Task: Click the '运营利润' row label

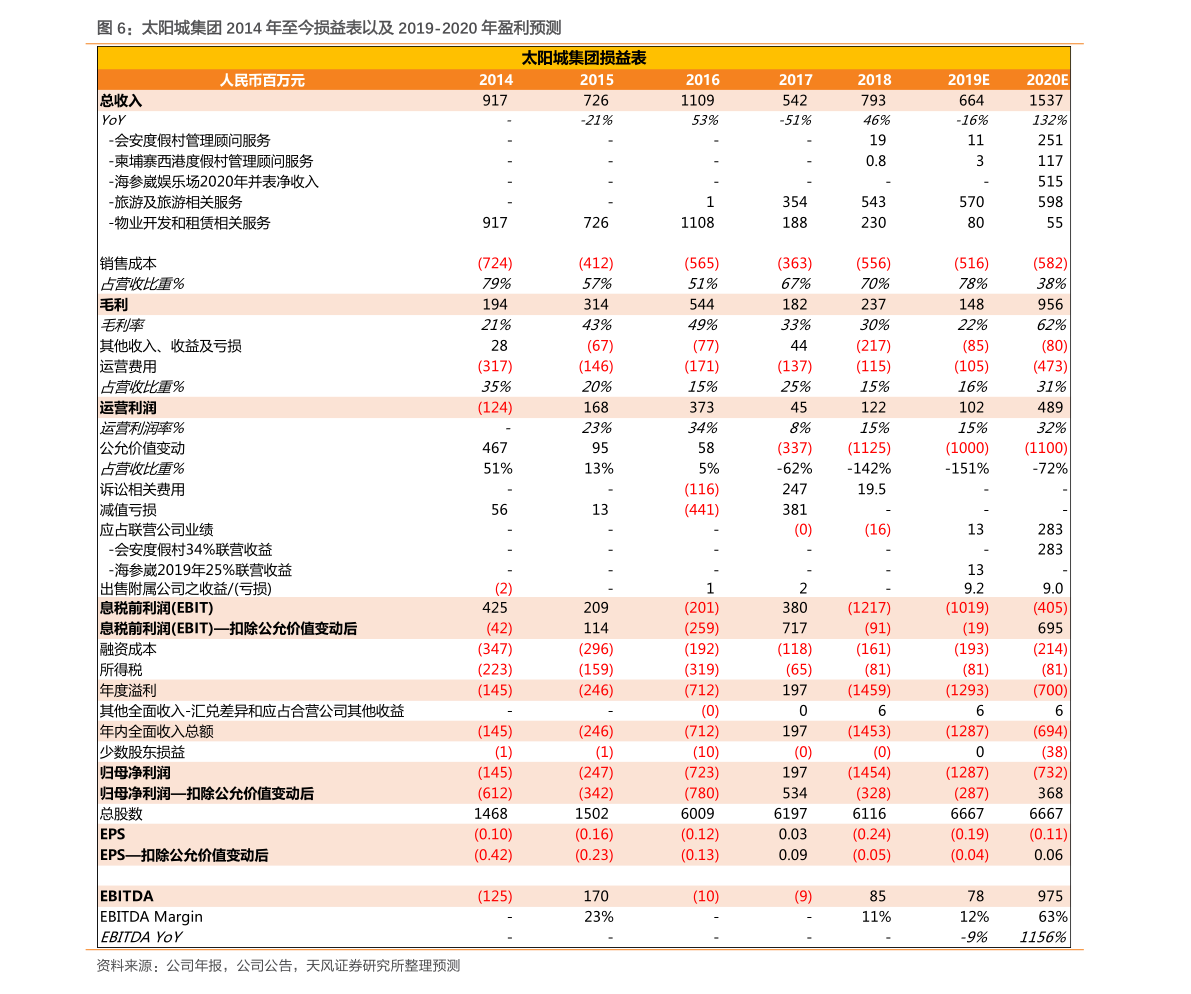Action: [x=128, y=408]
